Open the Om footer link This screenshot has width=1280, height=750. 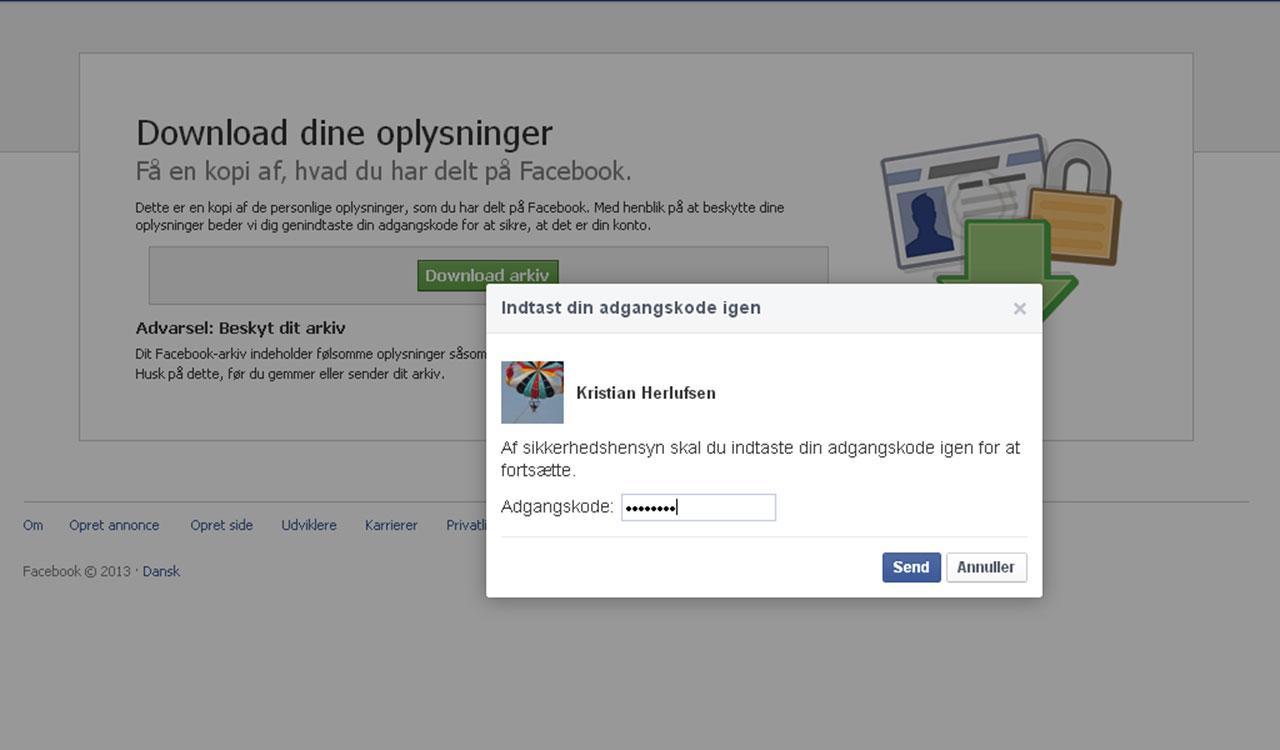click(33, 525)
